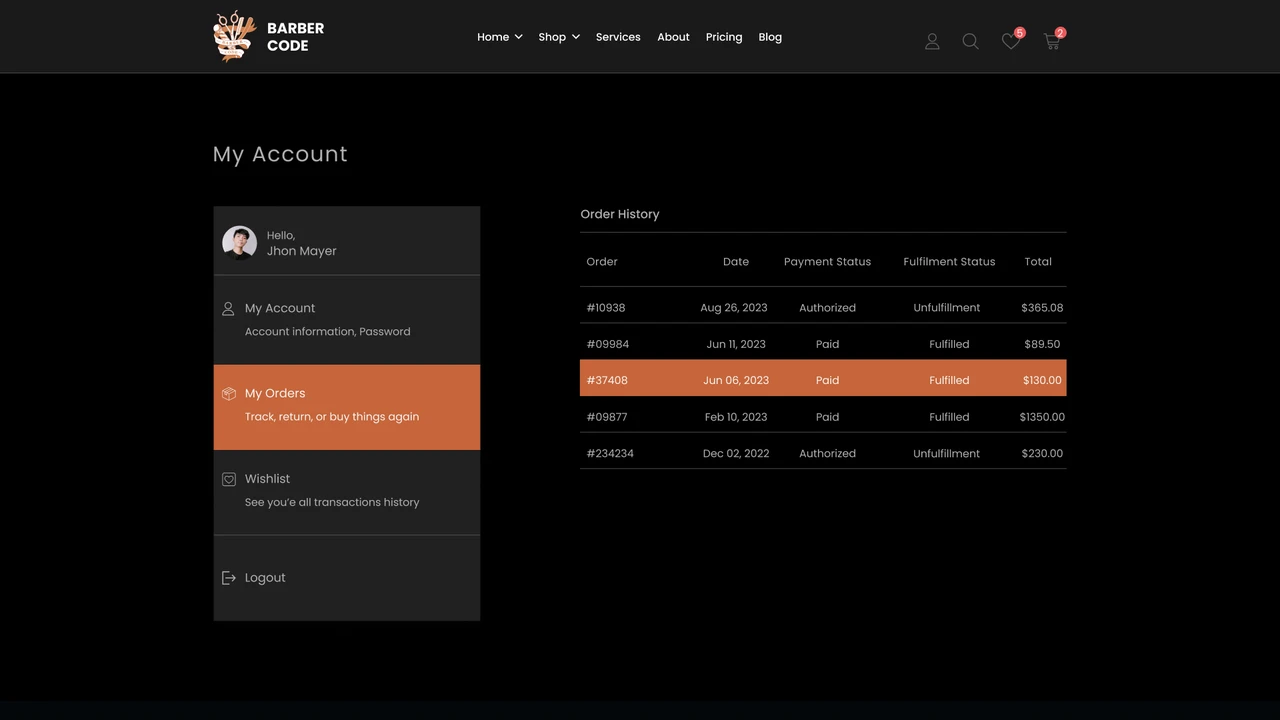
Task: Click See you're all transactions history text
Action: [x=332, y=502]
